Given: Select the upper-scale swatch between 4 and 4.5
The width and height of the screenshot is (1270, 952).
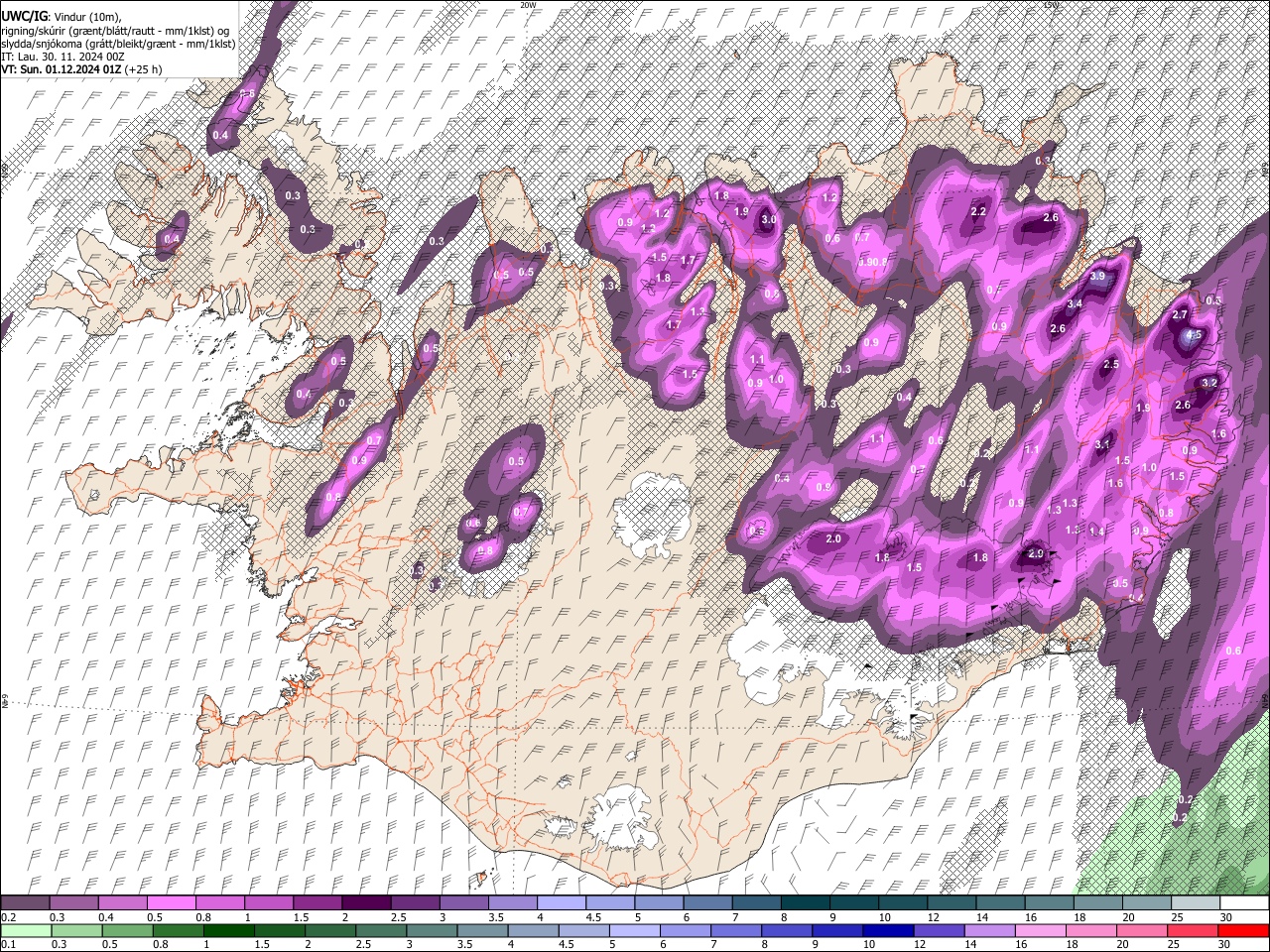Looking at the screenshot, I should point(561,903).
